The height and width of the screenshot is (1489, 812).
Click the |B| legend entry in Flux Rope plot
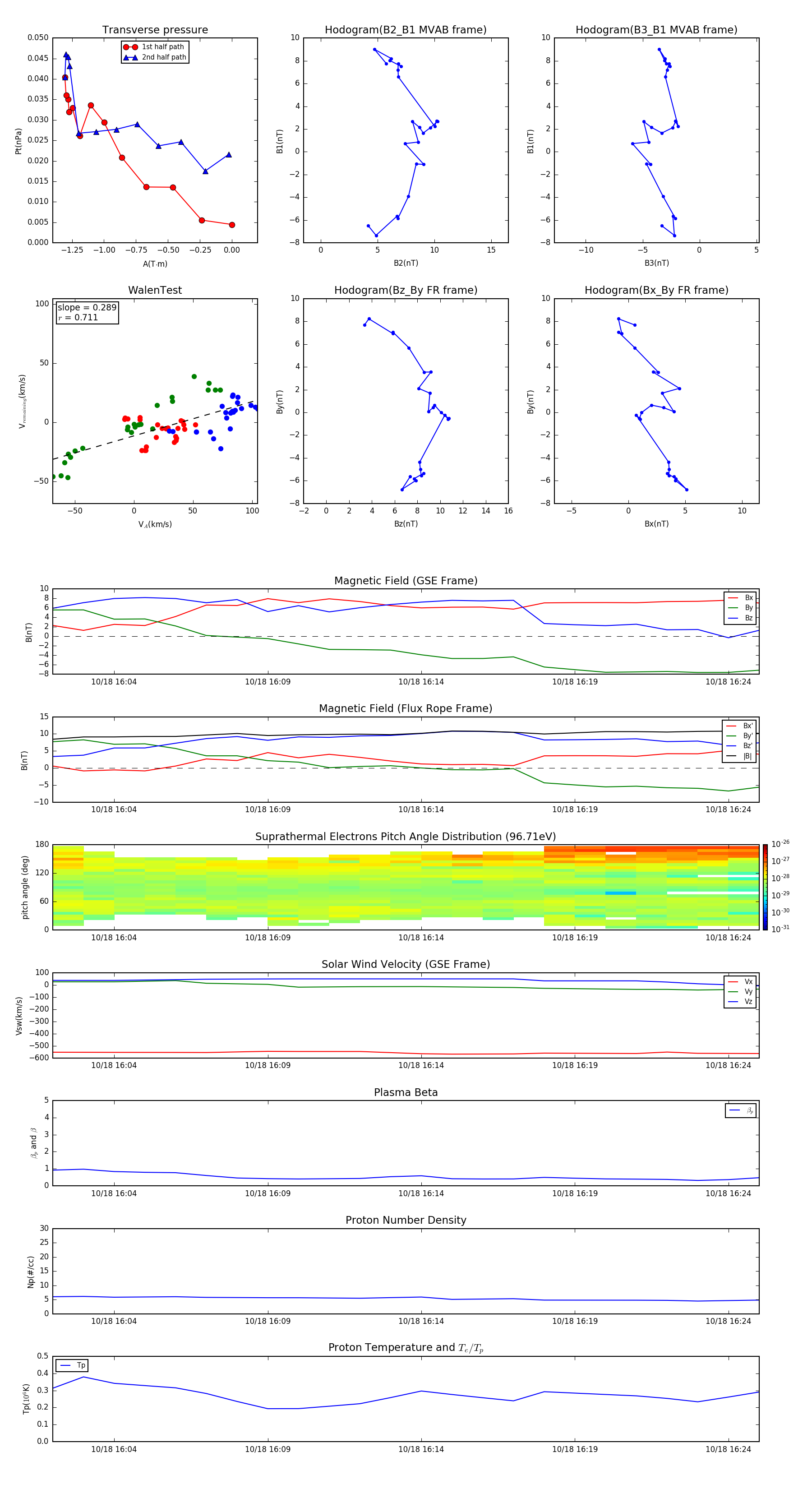point(739,756)
